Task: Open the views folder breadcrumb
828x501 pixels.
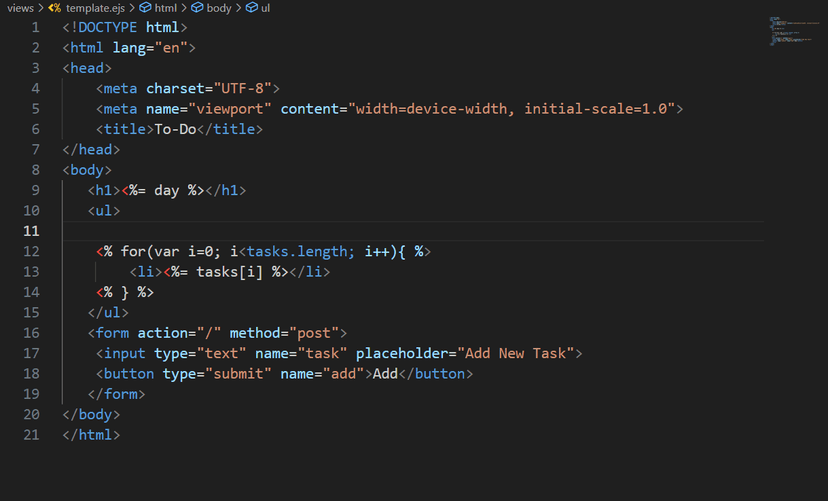Action: (21, 8)
